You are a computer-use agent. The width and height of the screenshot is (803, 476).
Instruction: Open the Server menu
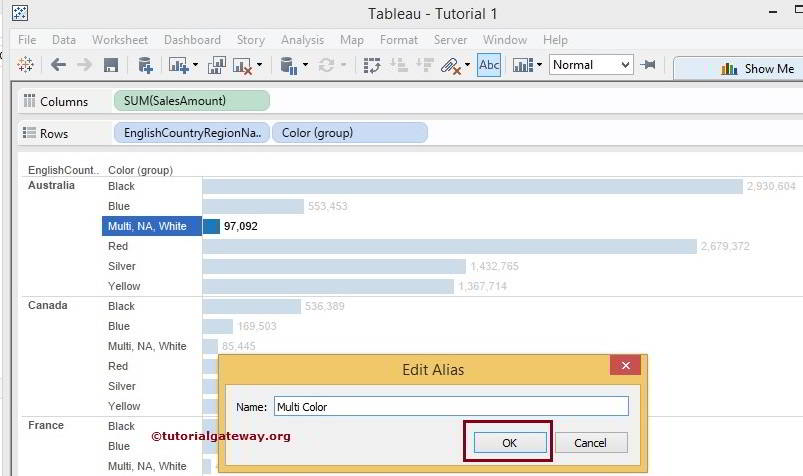[450, 39]
